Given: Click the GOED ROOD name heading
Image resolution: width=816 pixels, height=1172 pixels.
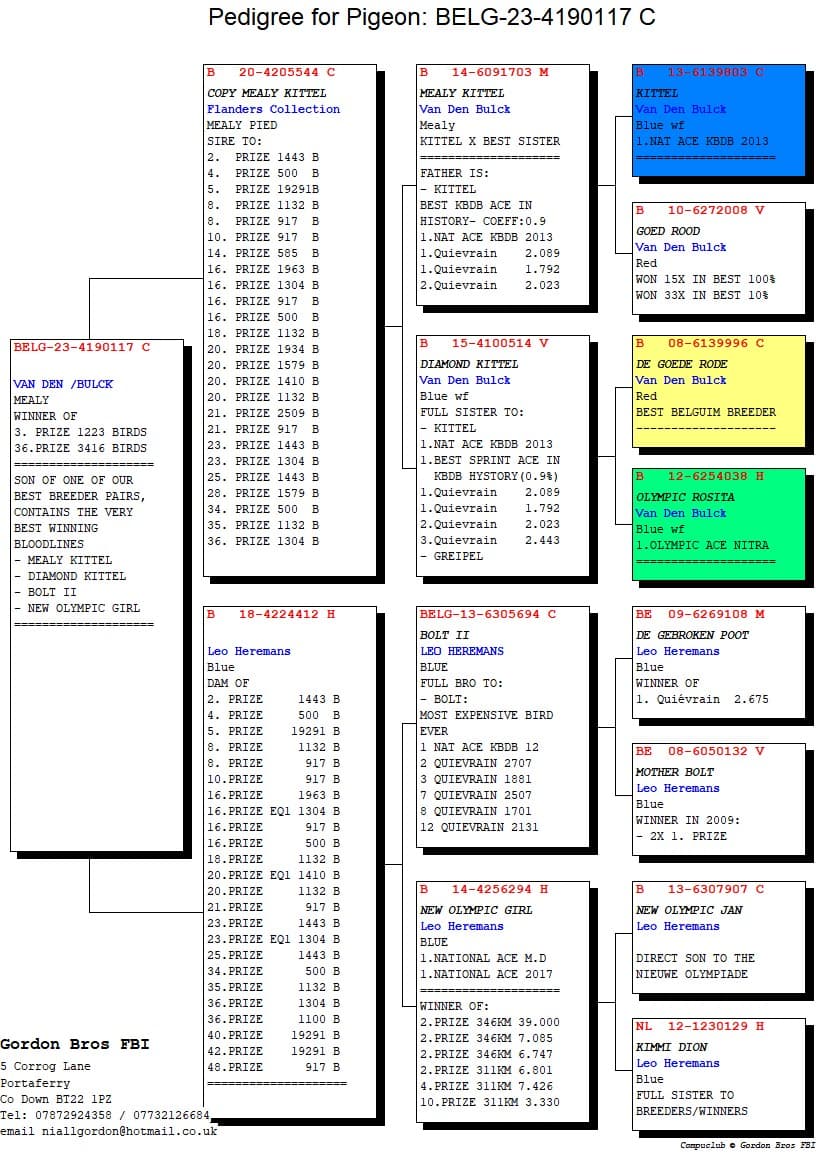Looking at the screenshot, I should point(667,231).
